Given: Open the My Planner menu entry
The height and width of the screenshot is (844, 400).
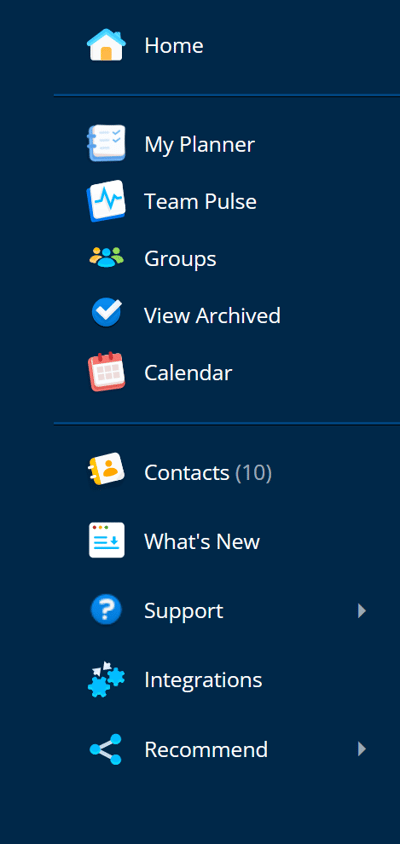Looking at the screenshot, I should coord(199,145).
